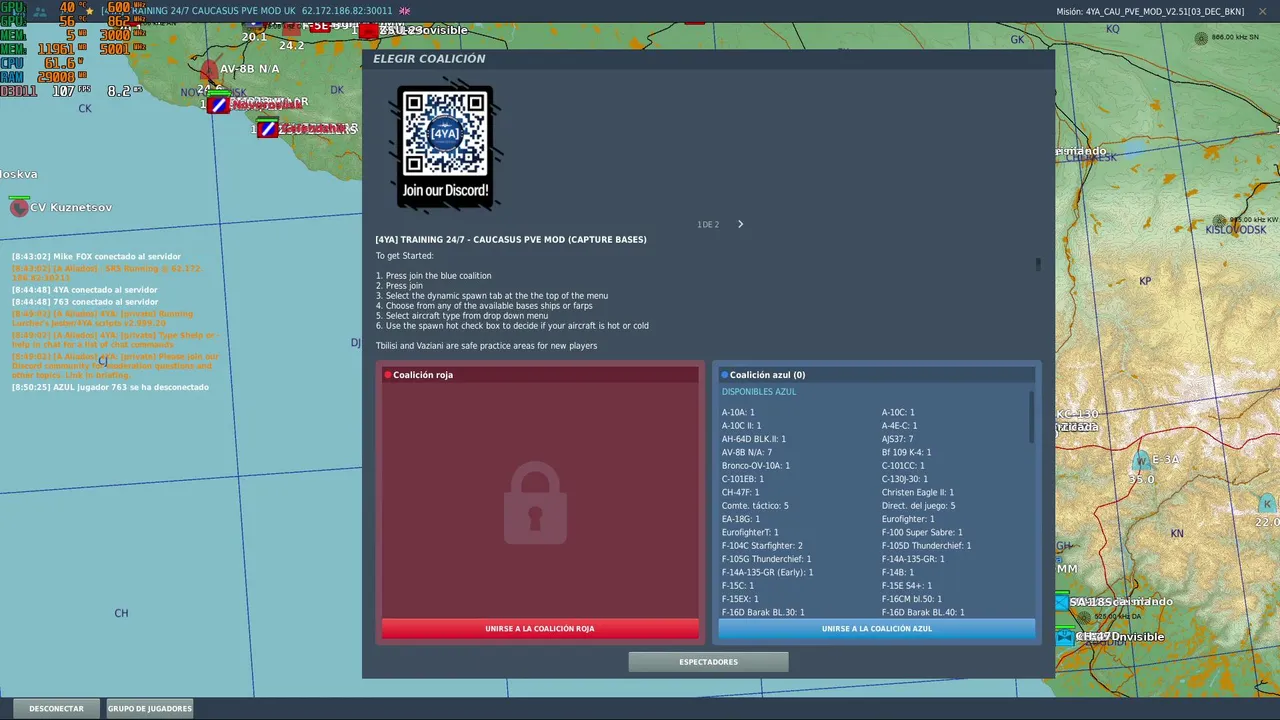Viewport: 1280px width, 720px height.
Task: Click 'A-4E-C: 1' entry
Action: (898, 426)
